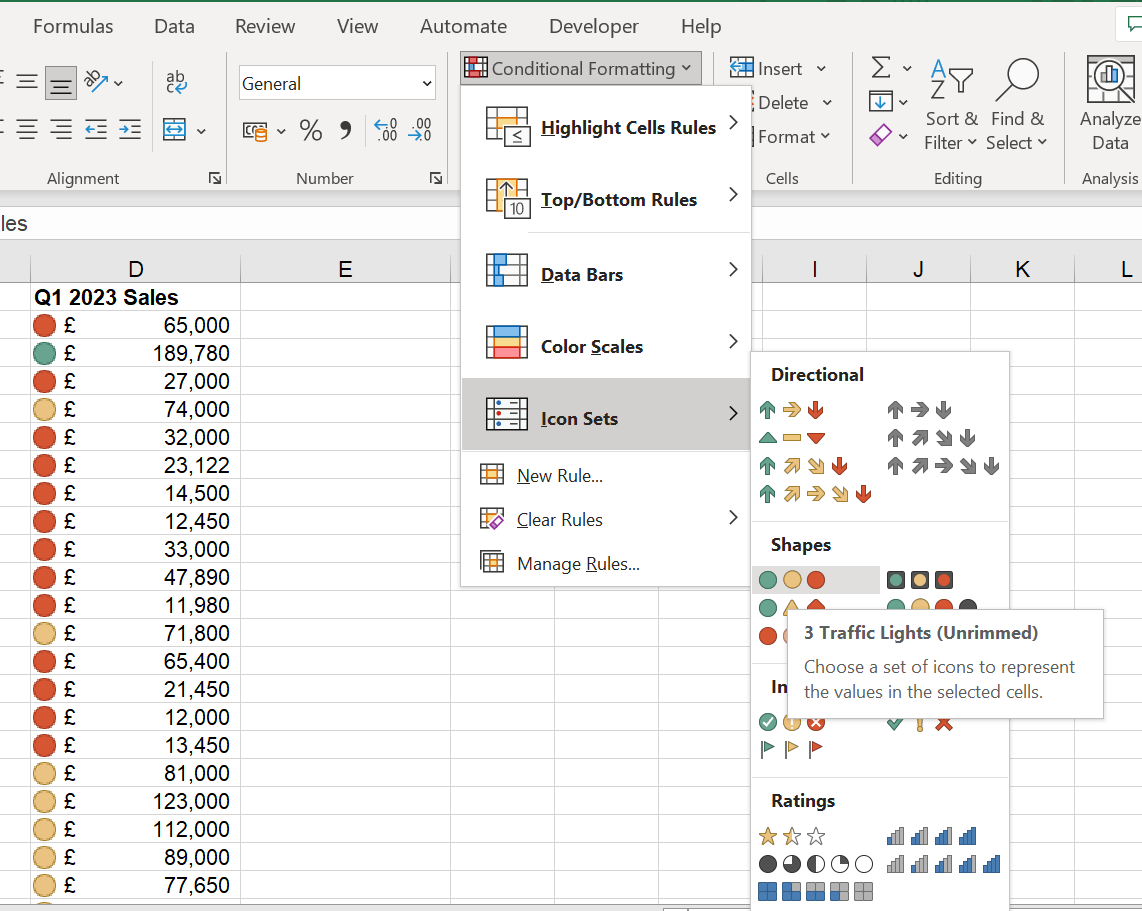
Task: Click the Decrease Decimal icon
Action: [x=421, y=130]
